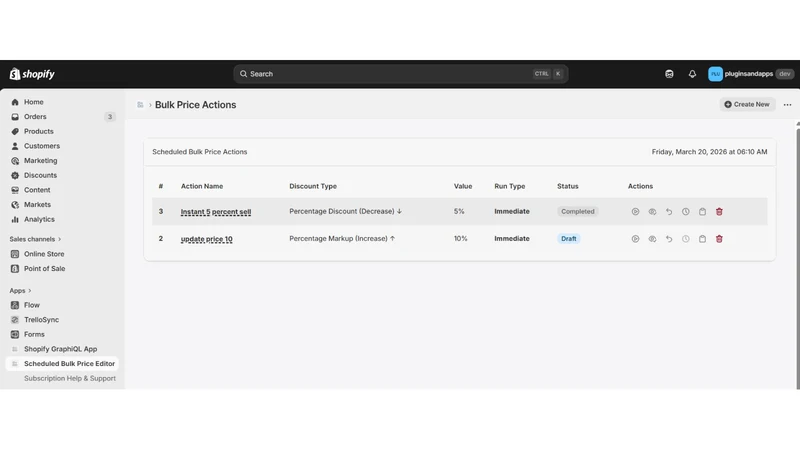This screenshot has width=800, height=450.
Task: Click the Status column header
Action: pyautogui.click(x=568, y=186)
